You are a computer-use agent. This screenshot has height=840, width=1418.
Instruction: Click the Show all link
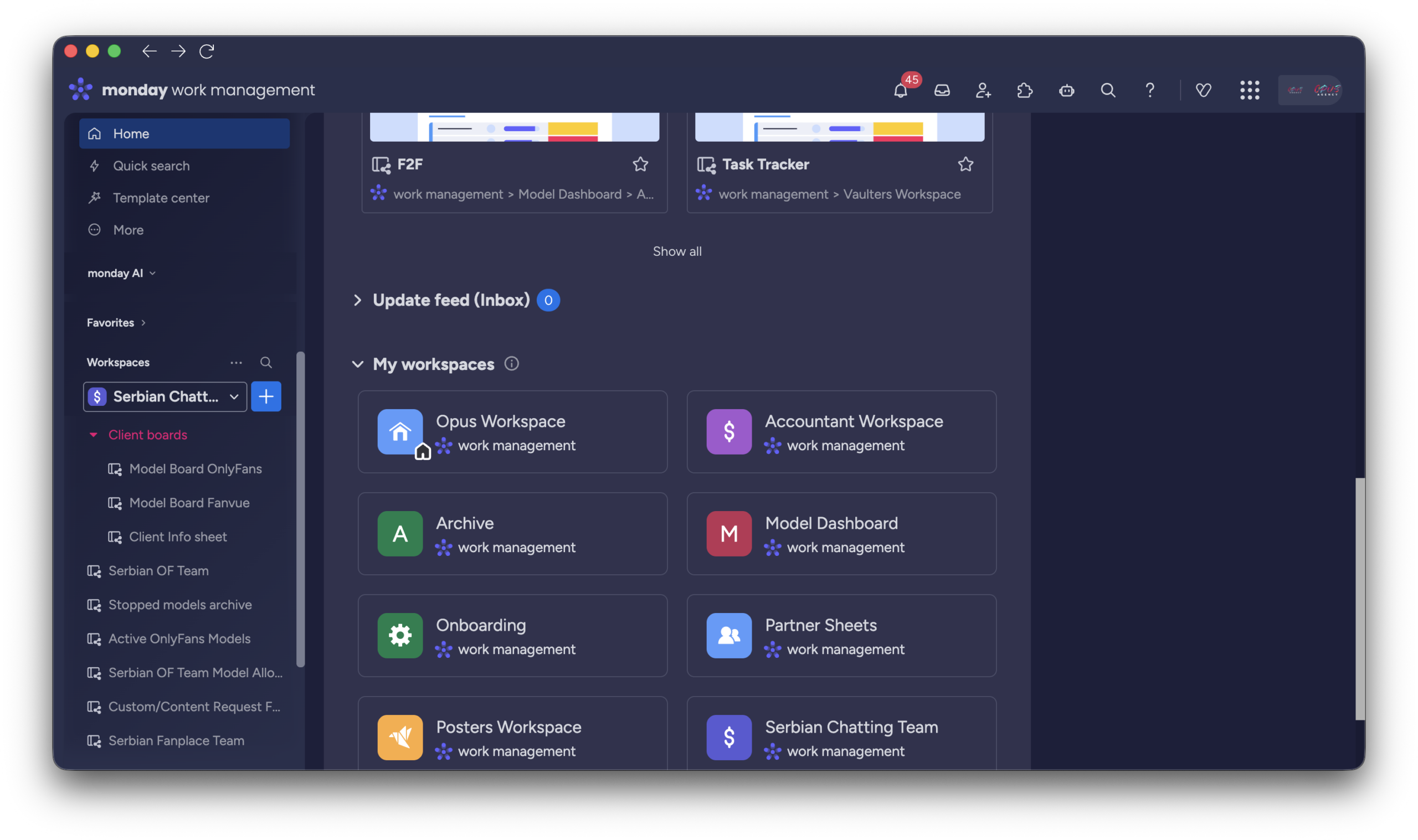[x=677, y=251]
